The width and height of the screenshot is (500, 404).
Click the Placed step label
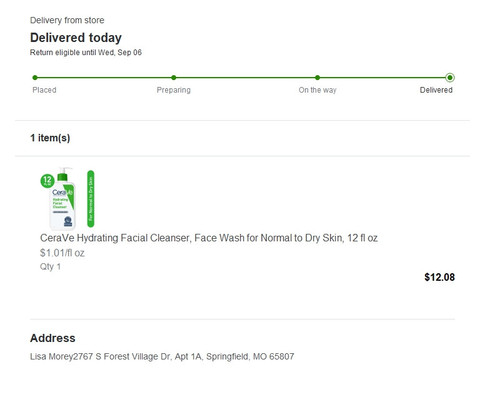44,90
